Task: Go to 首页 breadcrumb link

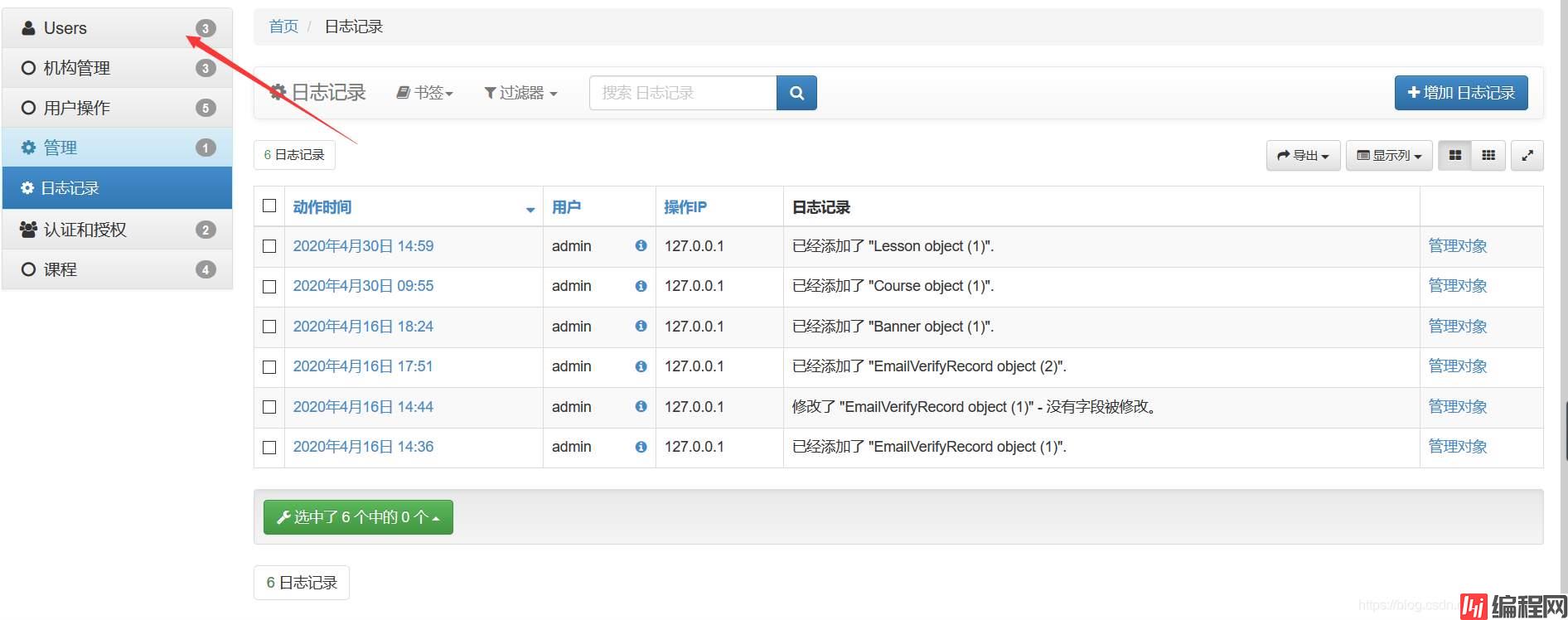Action: click(x=283, y=27)
